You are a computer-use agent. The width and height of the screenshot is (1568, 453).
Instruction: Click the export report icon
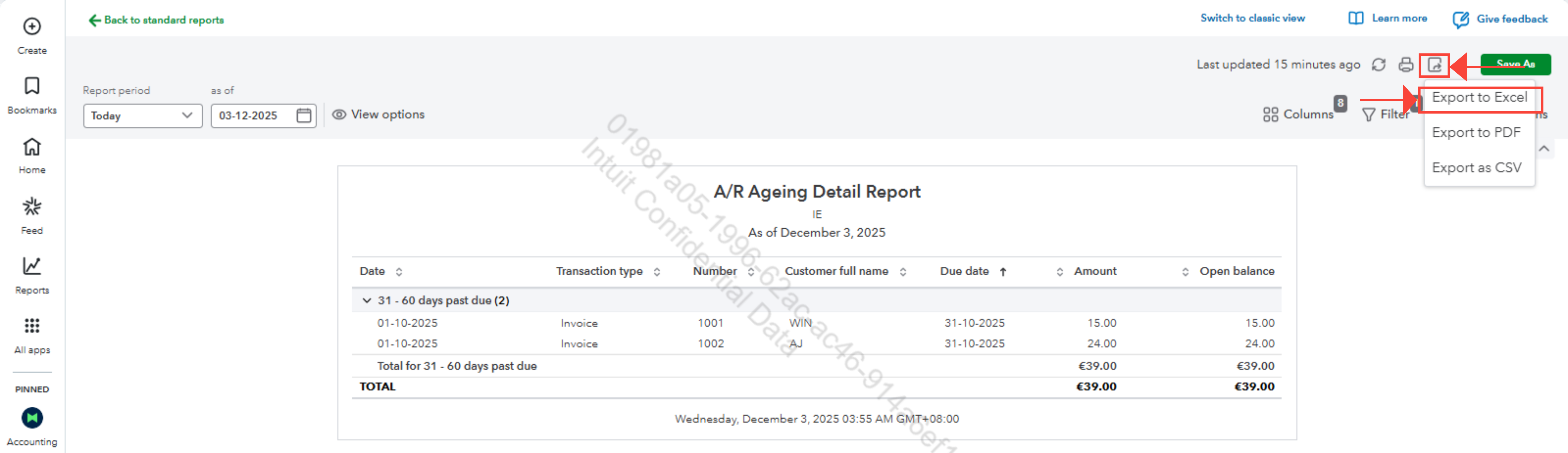[x=1435, y=64]
